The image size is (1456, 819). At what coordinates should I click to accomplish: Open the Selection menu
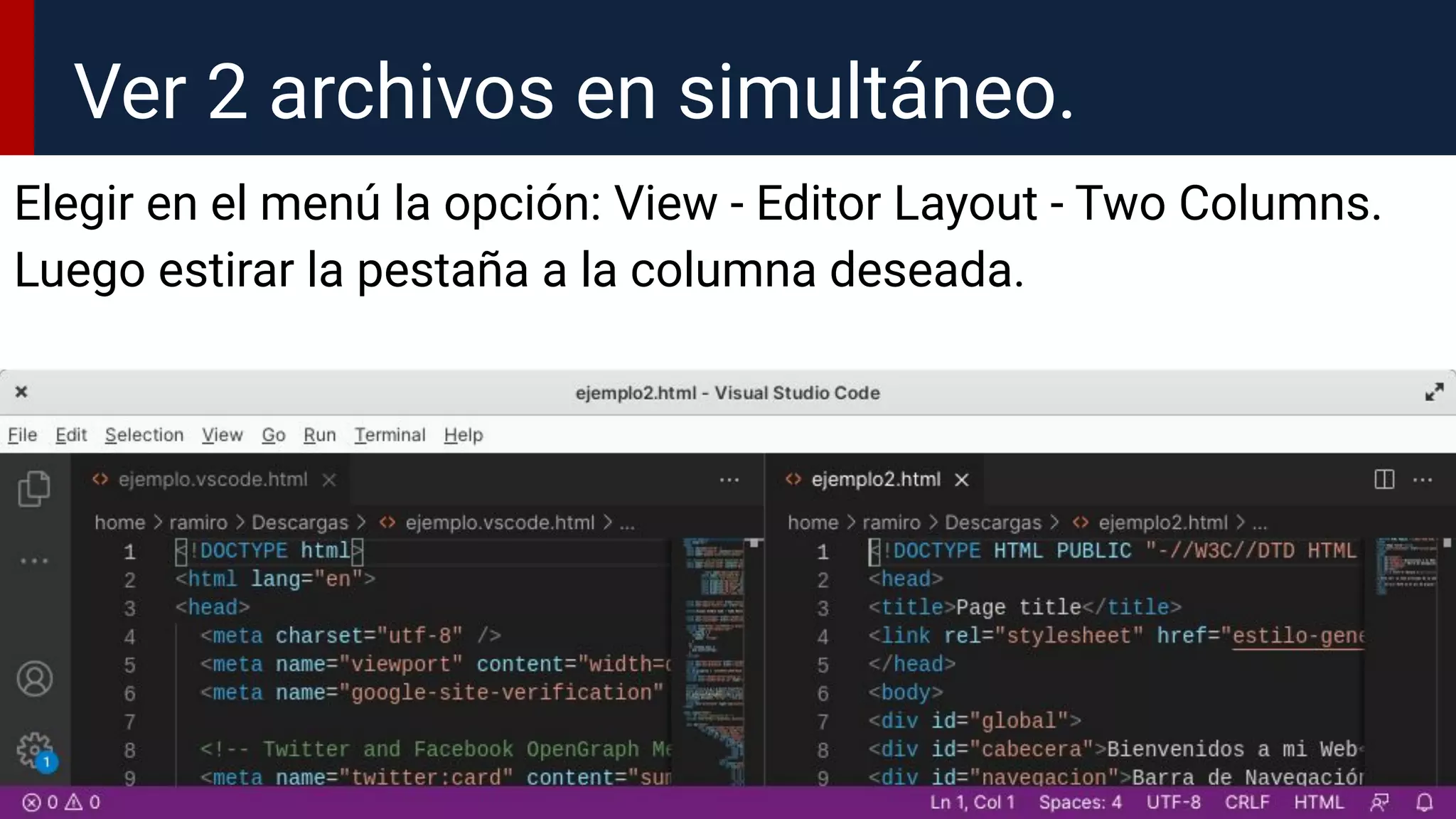(144, 435)
